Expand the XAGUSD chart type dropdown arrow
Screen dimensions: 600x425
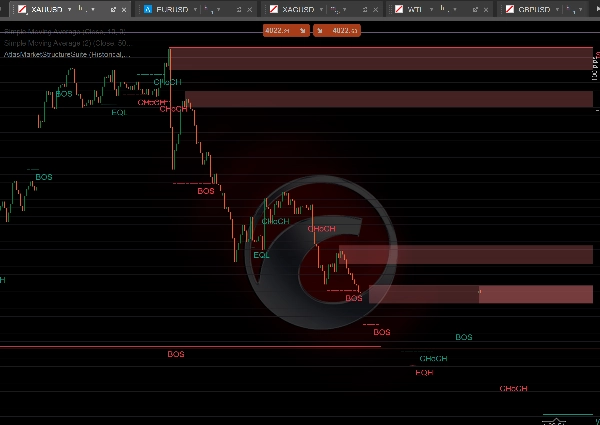click(344, 10)
